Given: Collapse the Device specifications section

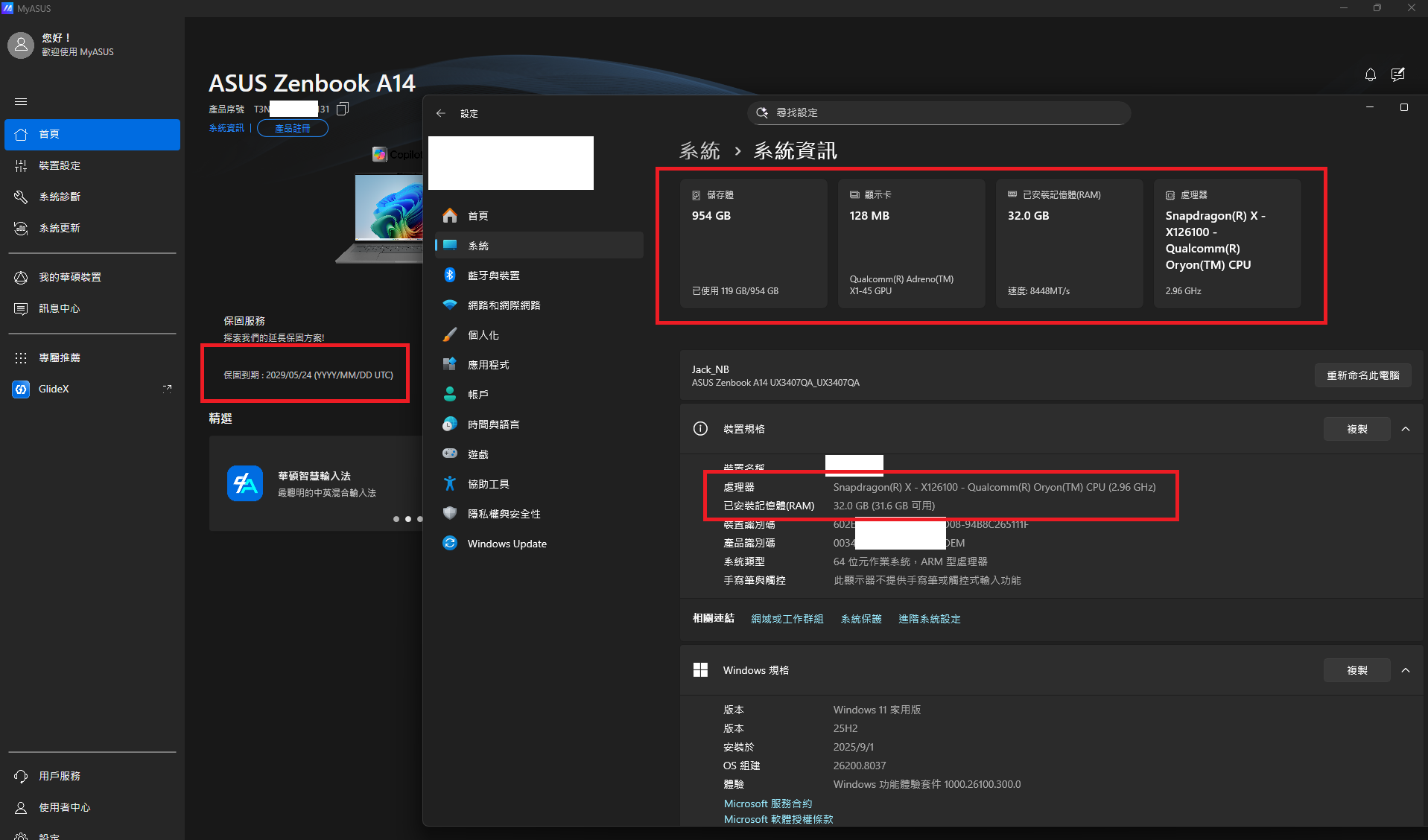Looking at the screenshot, I should coord(1406,429).
